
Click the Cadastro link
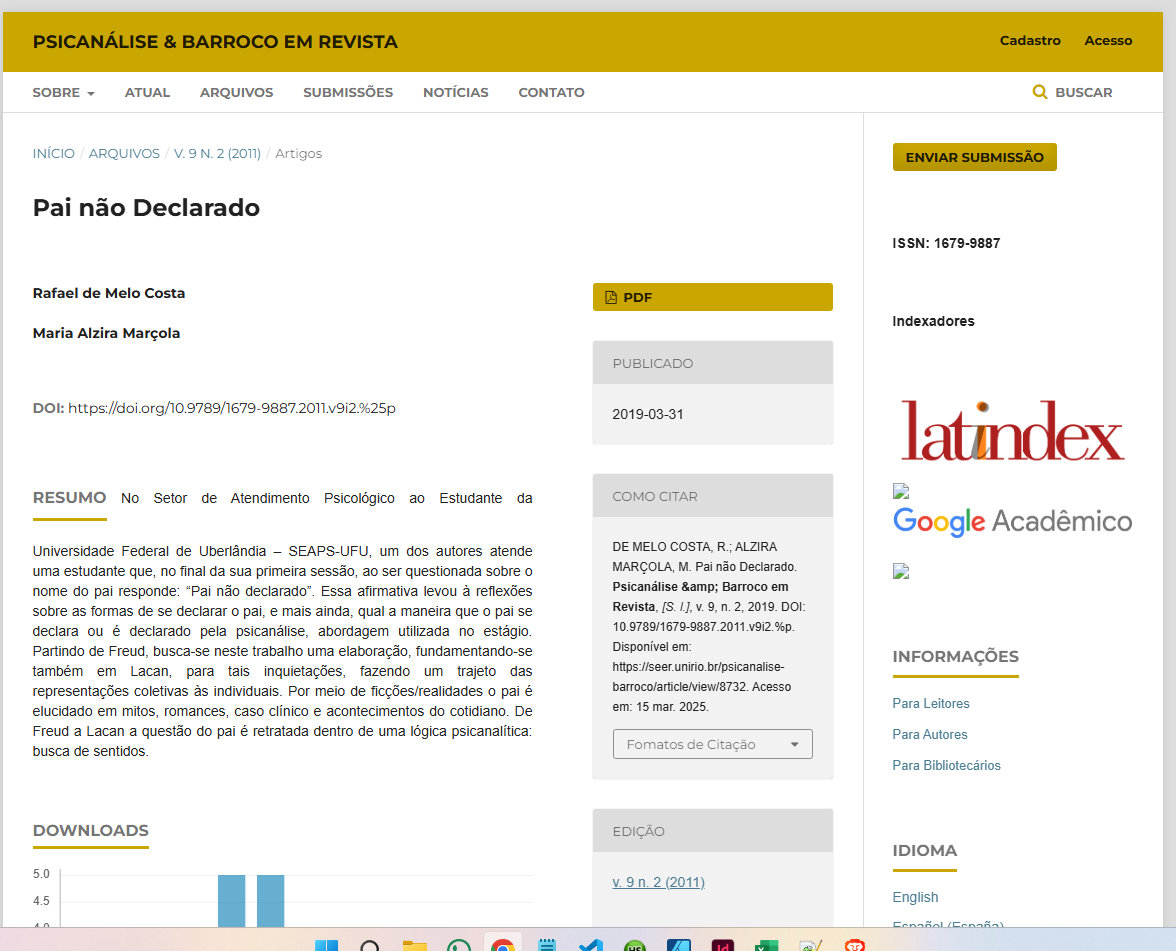1030,40
